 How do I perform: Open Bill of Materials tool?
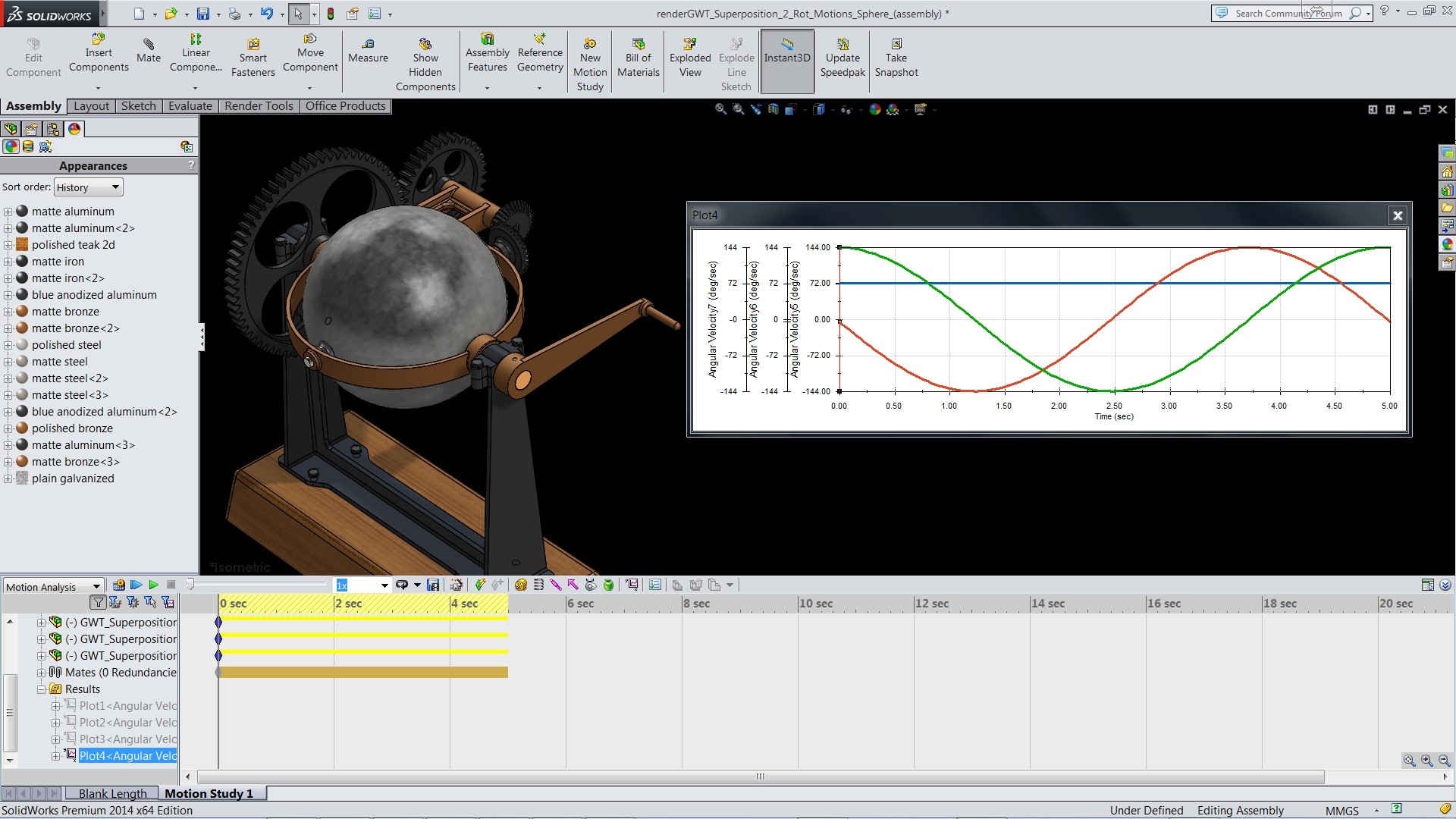click(638, 58)
